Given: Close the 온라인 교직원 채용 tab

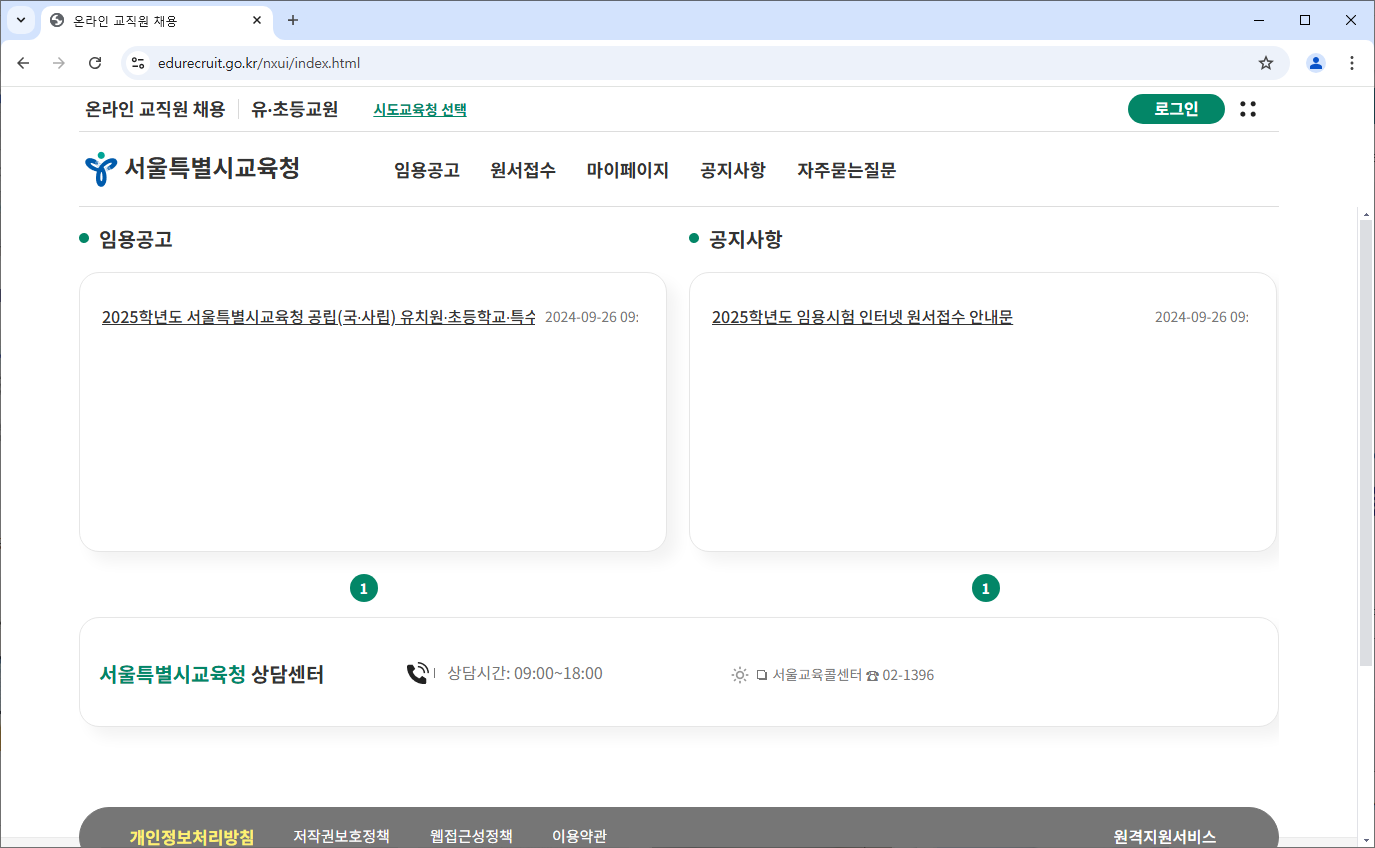Looking at the screenshot, I should [x=257, y=20].
